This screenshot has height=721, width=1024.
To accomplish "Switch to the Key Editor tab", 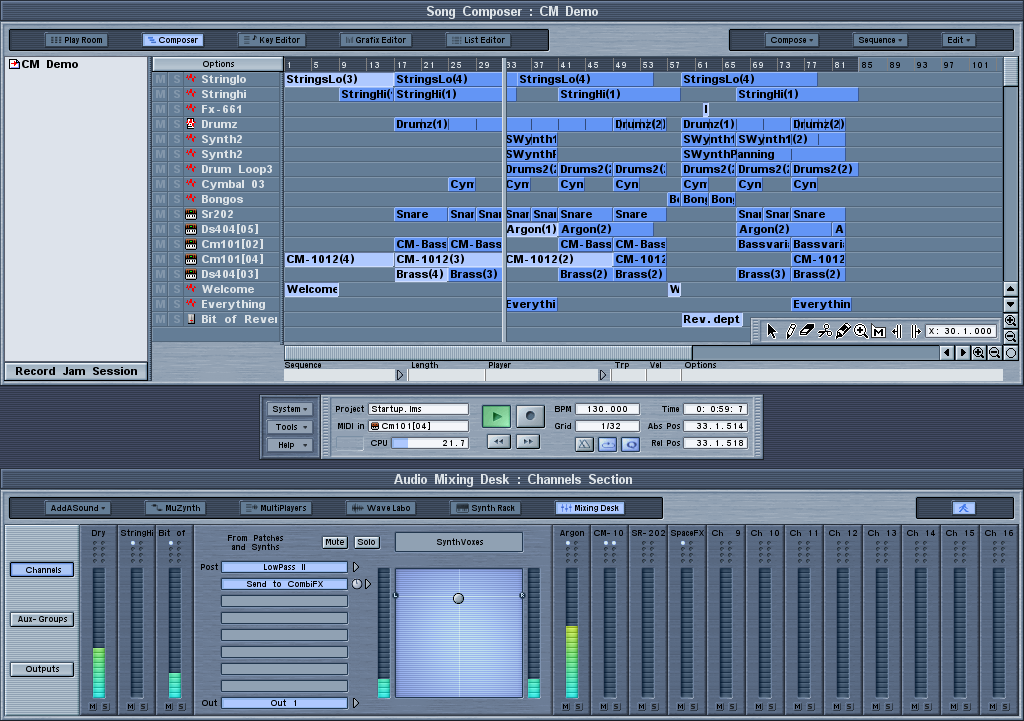I will 271,40.
